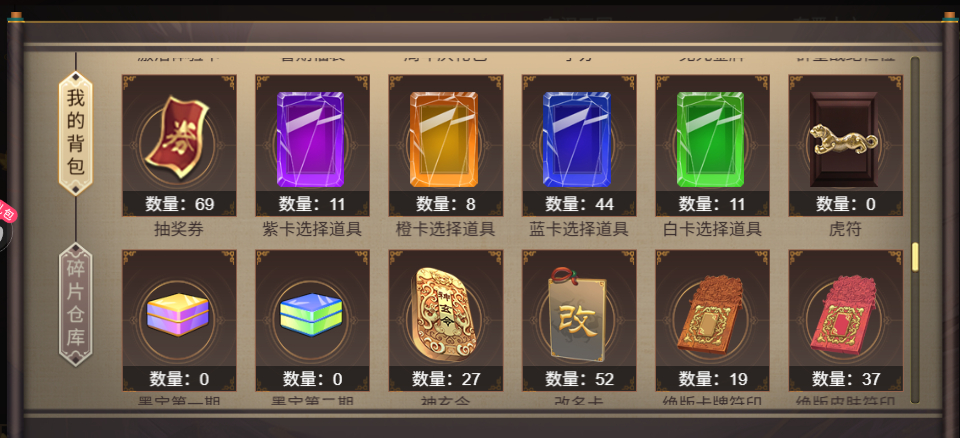The image size is (960, 438).
Task: Click the 改 rename card icon
Action: point(577,314)
